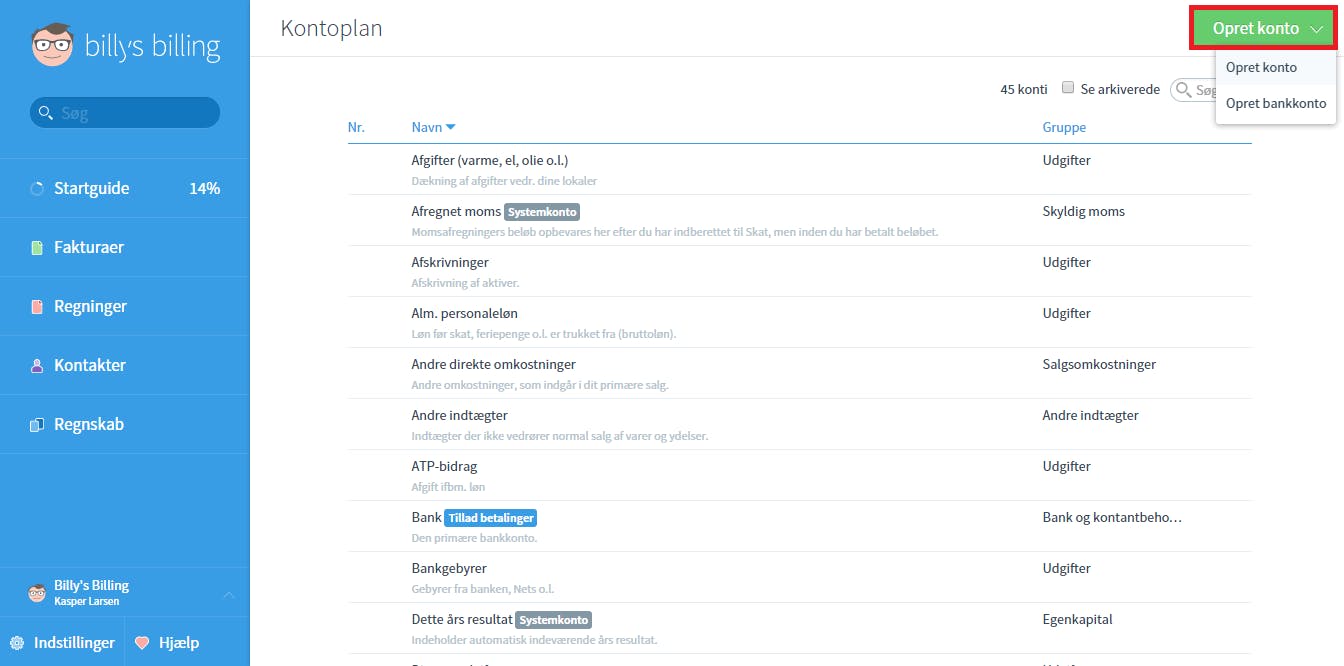Viewport: 1344px width, 666px height.
Task: Open Indstillinger settings
Action: [x=62, y=643]
